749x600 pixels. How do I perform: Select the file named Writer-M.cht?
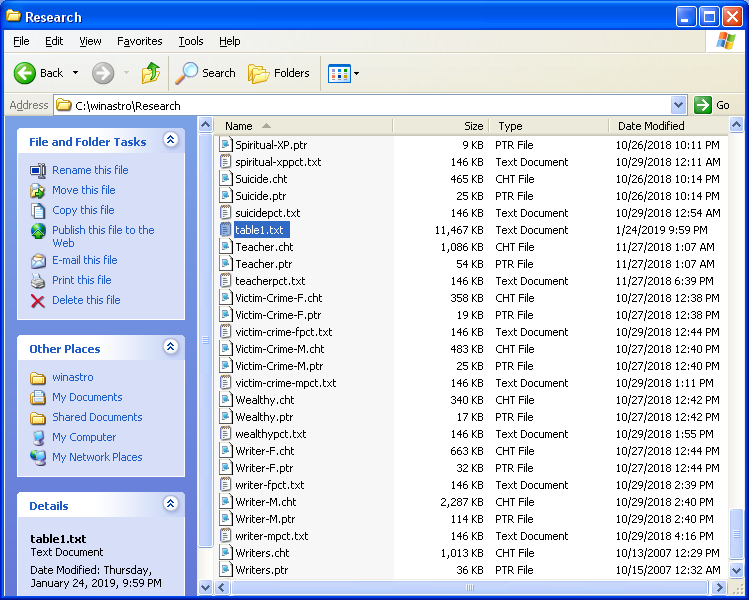tap(266, 502)
